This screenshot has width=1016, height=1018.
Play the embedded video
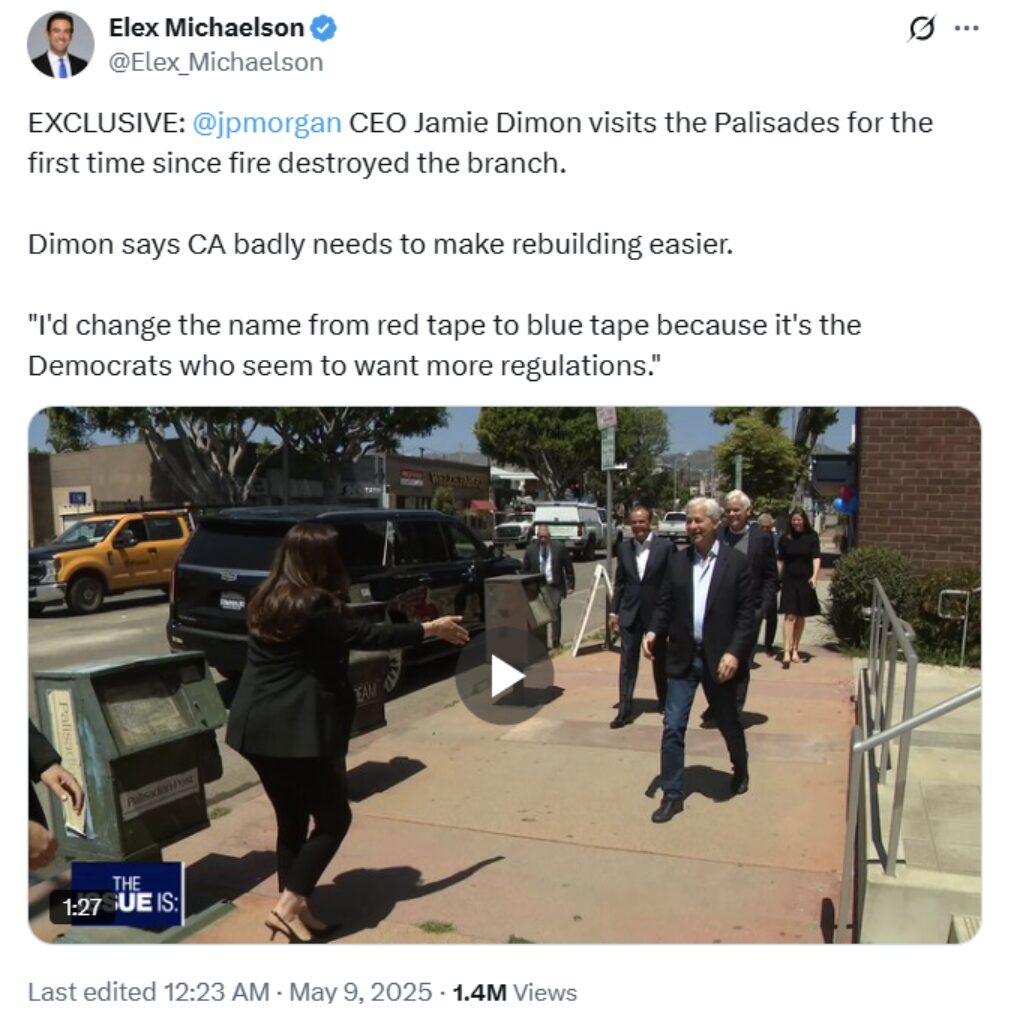[x=504, y=676]
